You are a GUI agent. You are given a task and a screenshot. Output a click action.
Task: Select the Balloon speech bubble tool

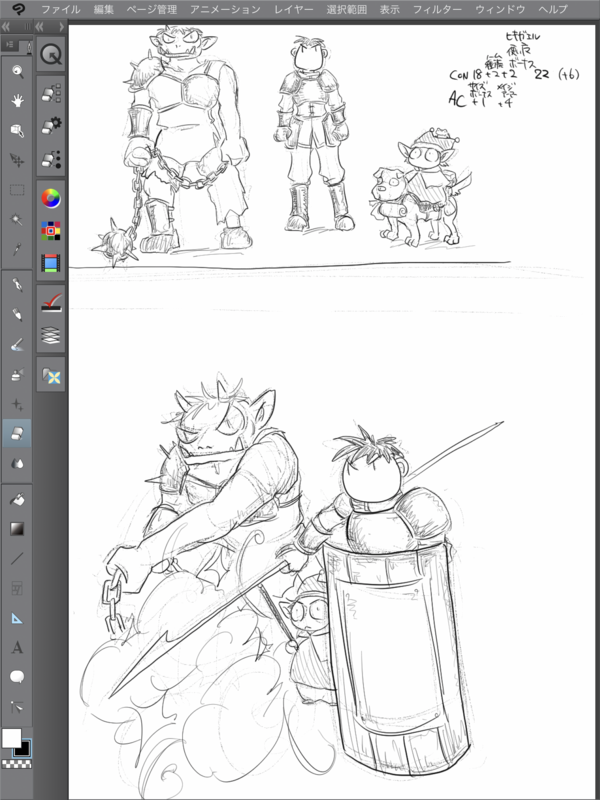tap(17, 678)
